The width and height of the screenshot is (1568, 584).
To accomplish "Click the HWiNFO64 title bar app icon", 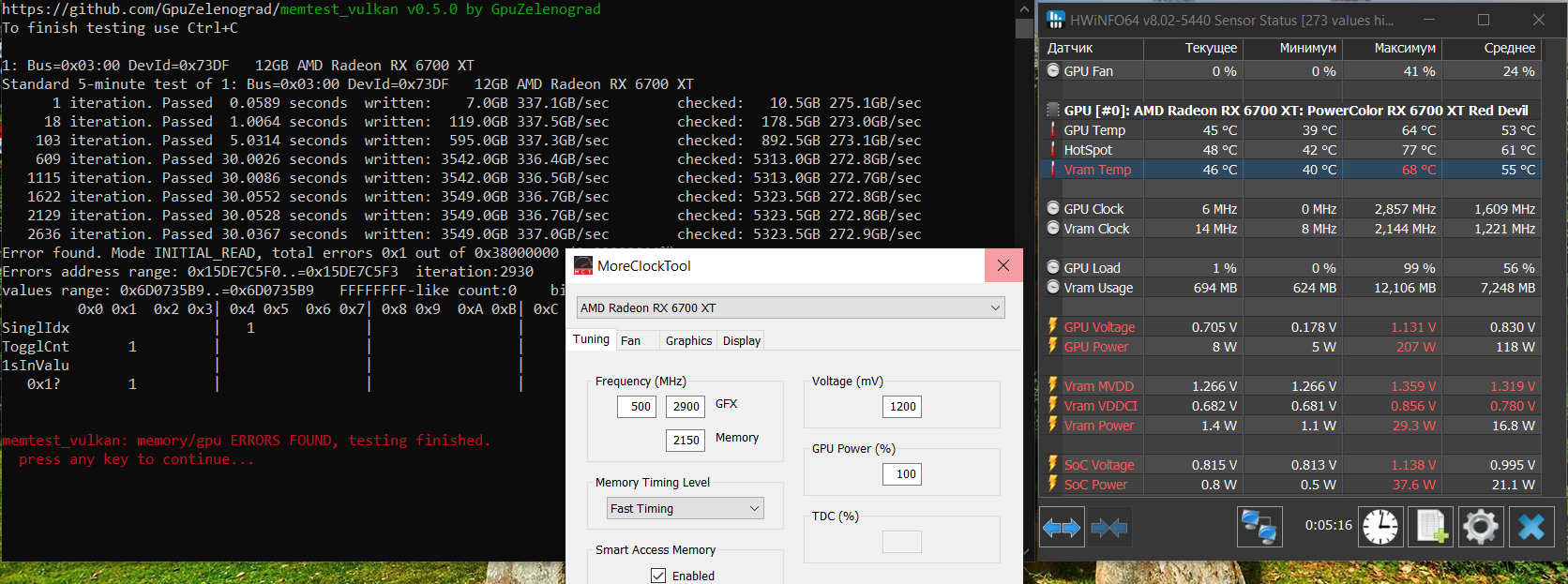I will [1056, 20].
